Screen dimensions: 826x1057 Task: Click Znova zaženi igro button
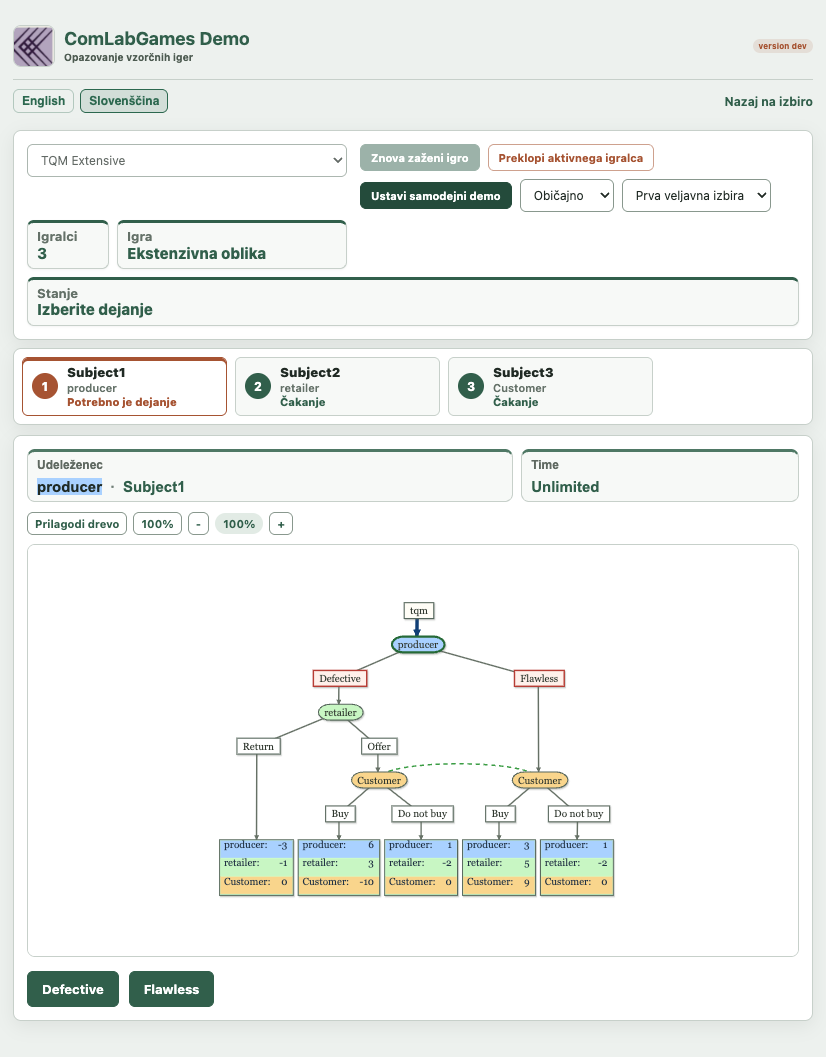(x=419, y=158)
